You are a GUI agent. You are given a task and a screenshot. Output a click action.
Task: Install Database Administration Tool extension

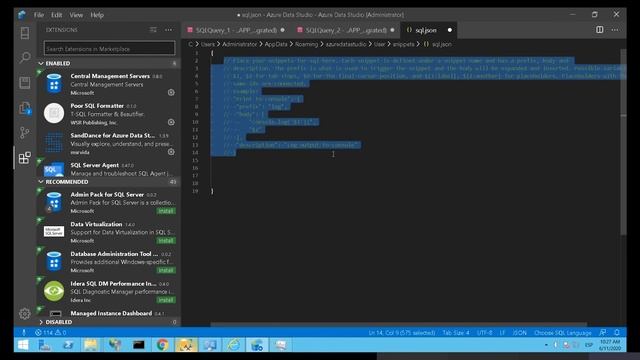[x=166, y=270]
